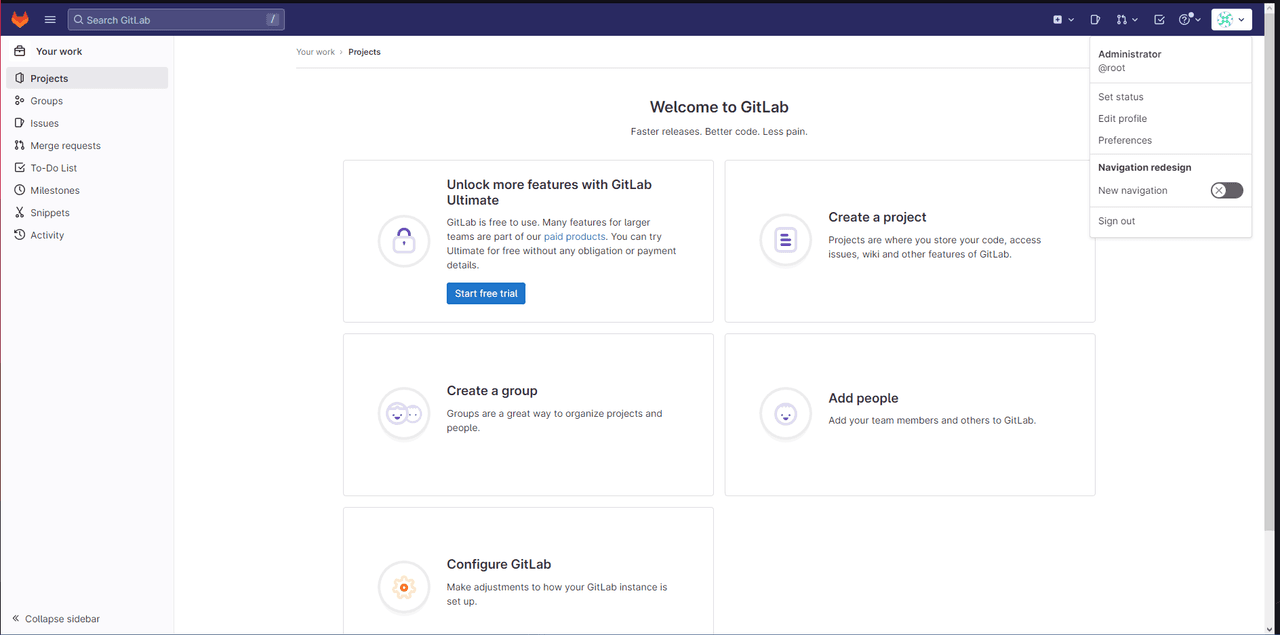1280x635 pixels.
Task: Click the padlock icon on Ultimate card
Action: (x=404, y=241)
